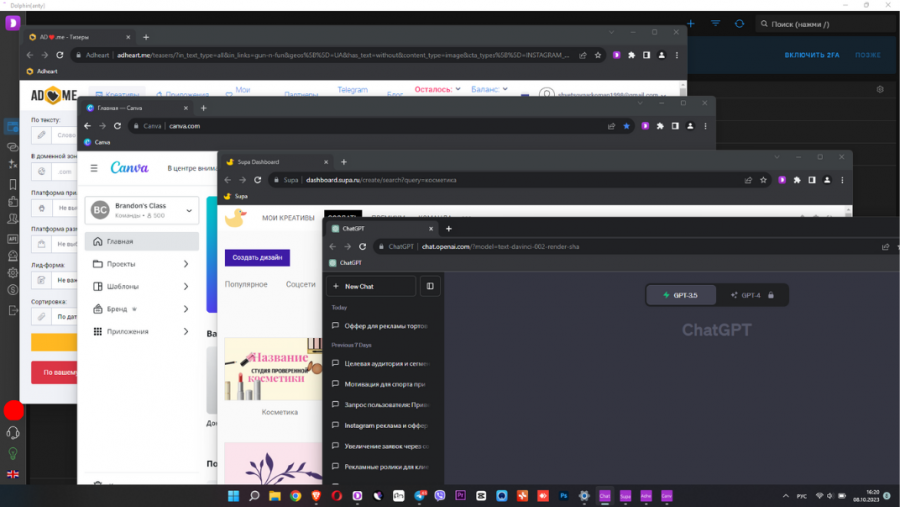Screen dimensions: 900x507
Task: Click the plus icon in Dolphin top bar
Action: coord(690,24)
